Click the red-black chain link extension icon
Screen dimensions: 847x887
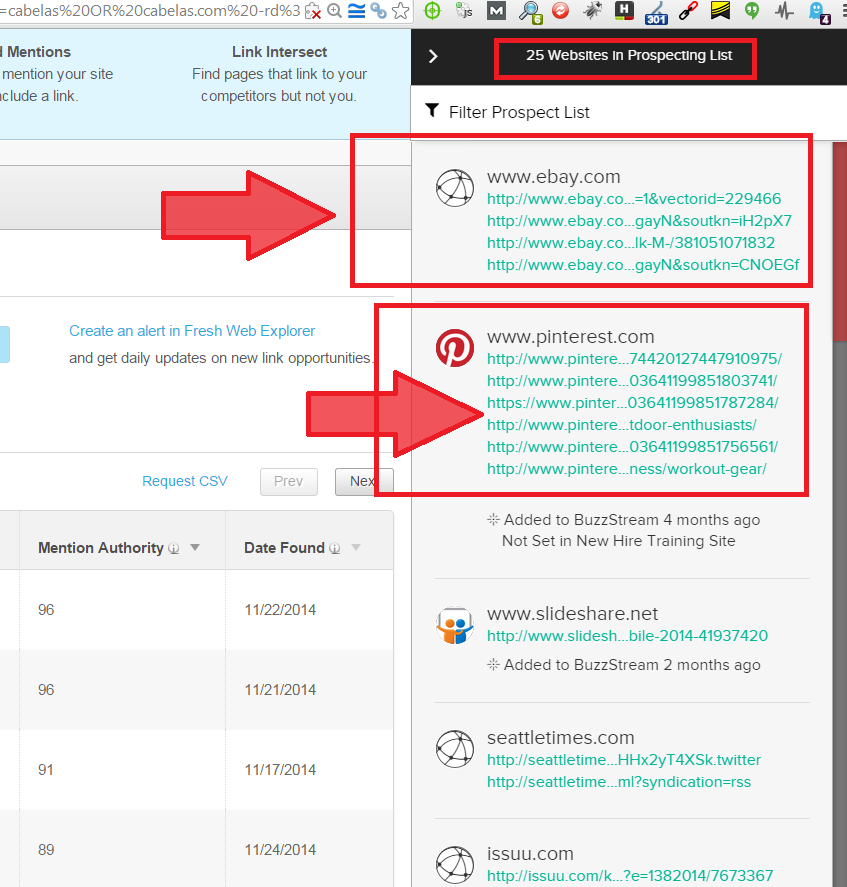coord(688,11)
